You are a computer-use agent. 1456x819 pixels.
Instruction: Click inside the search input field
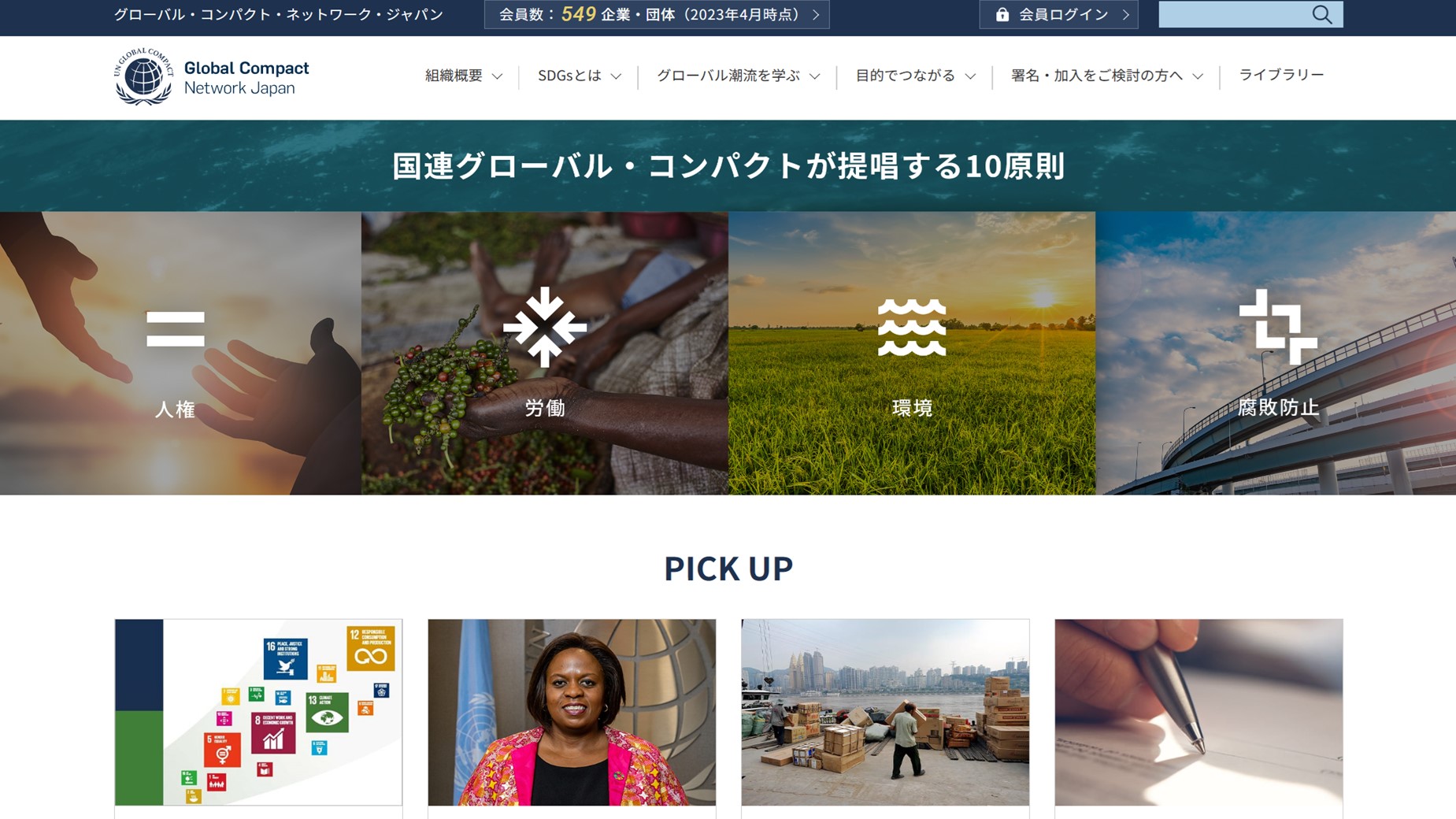coord(1234,14)
